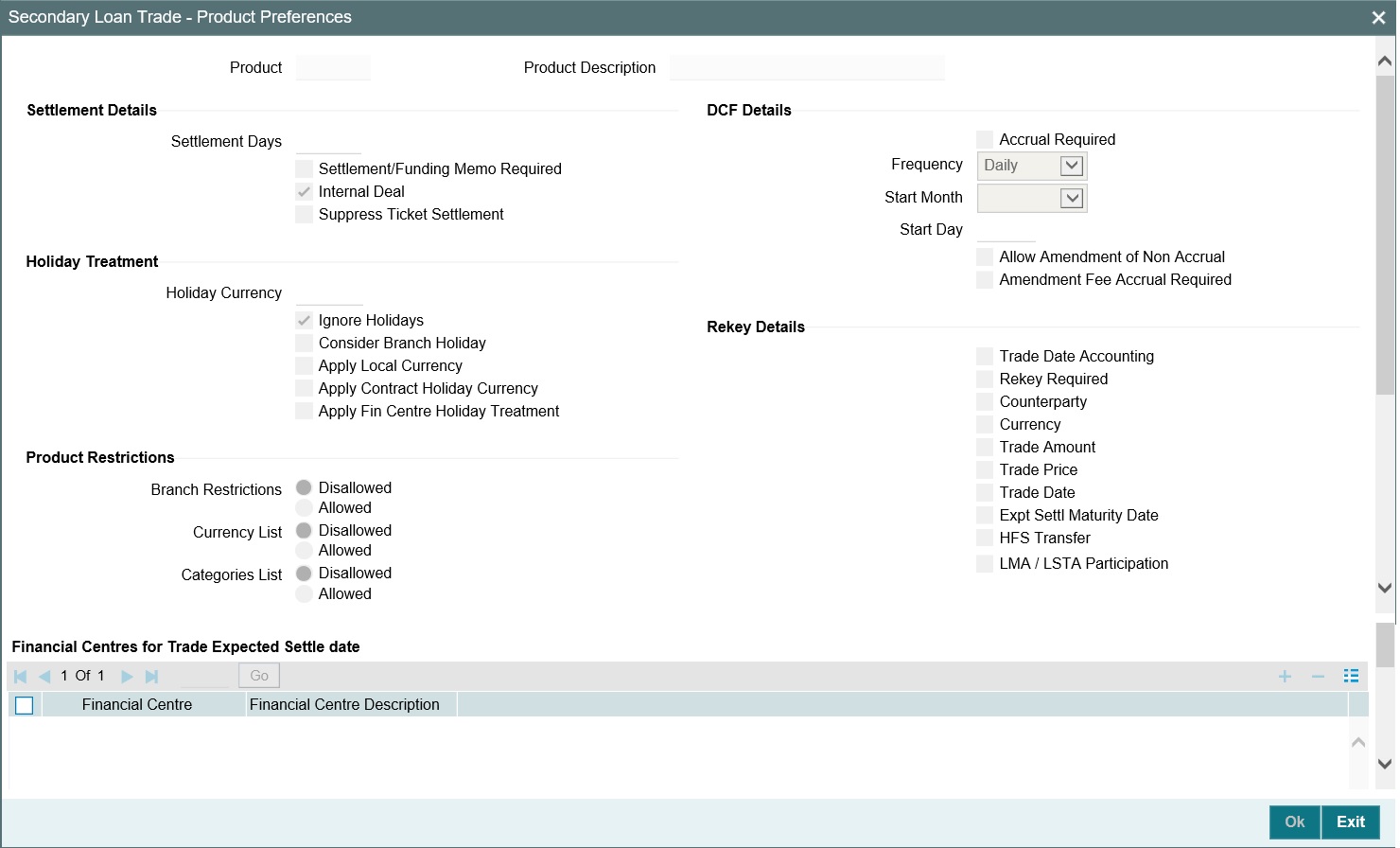This screenshot has height=848, width=1400.
Task: Check Trade Amount rekey field
Action: pos(985,448)
